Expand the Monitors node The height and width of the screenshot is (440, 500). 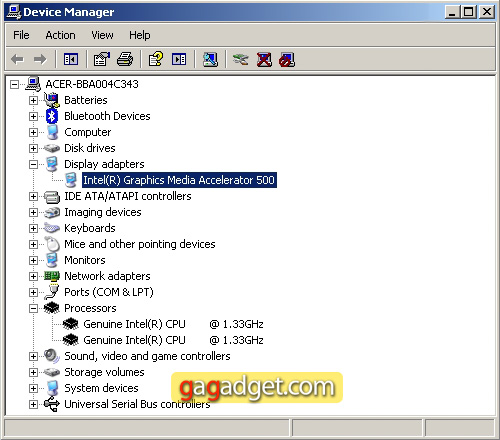click(33, 260)
